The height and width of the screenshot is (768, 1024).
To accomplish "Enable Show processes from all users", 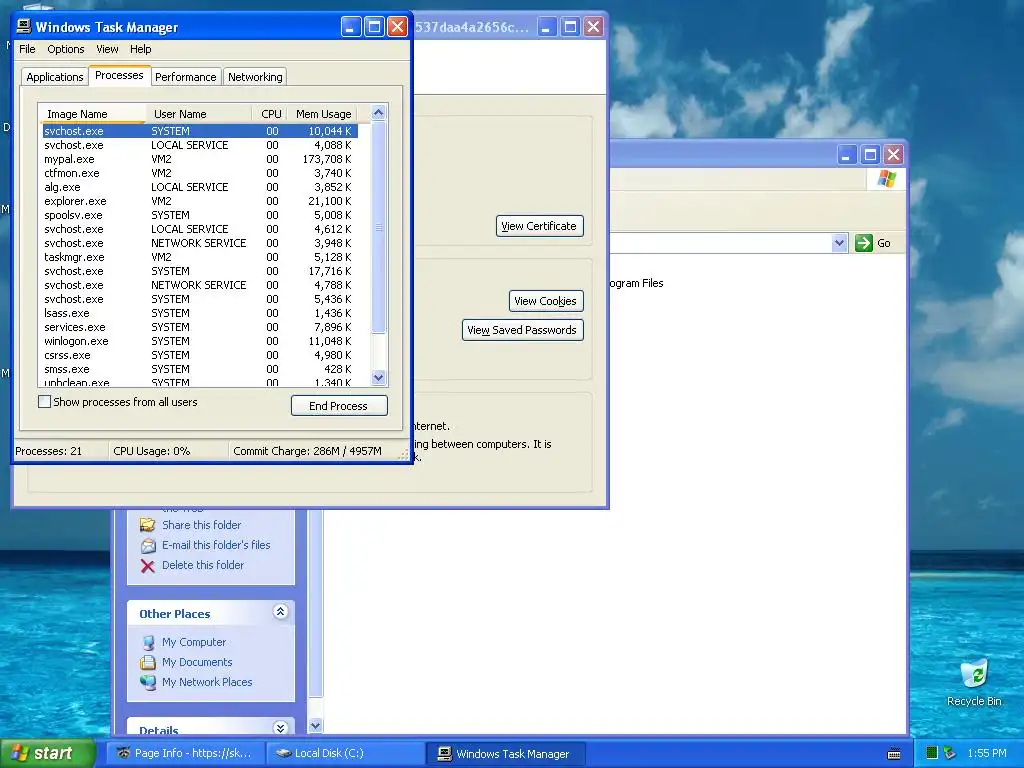I will pyautogui.click(x=44, y=402).
